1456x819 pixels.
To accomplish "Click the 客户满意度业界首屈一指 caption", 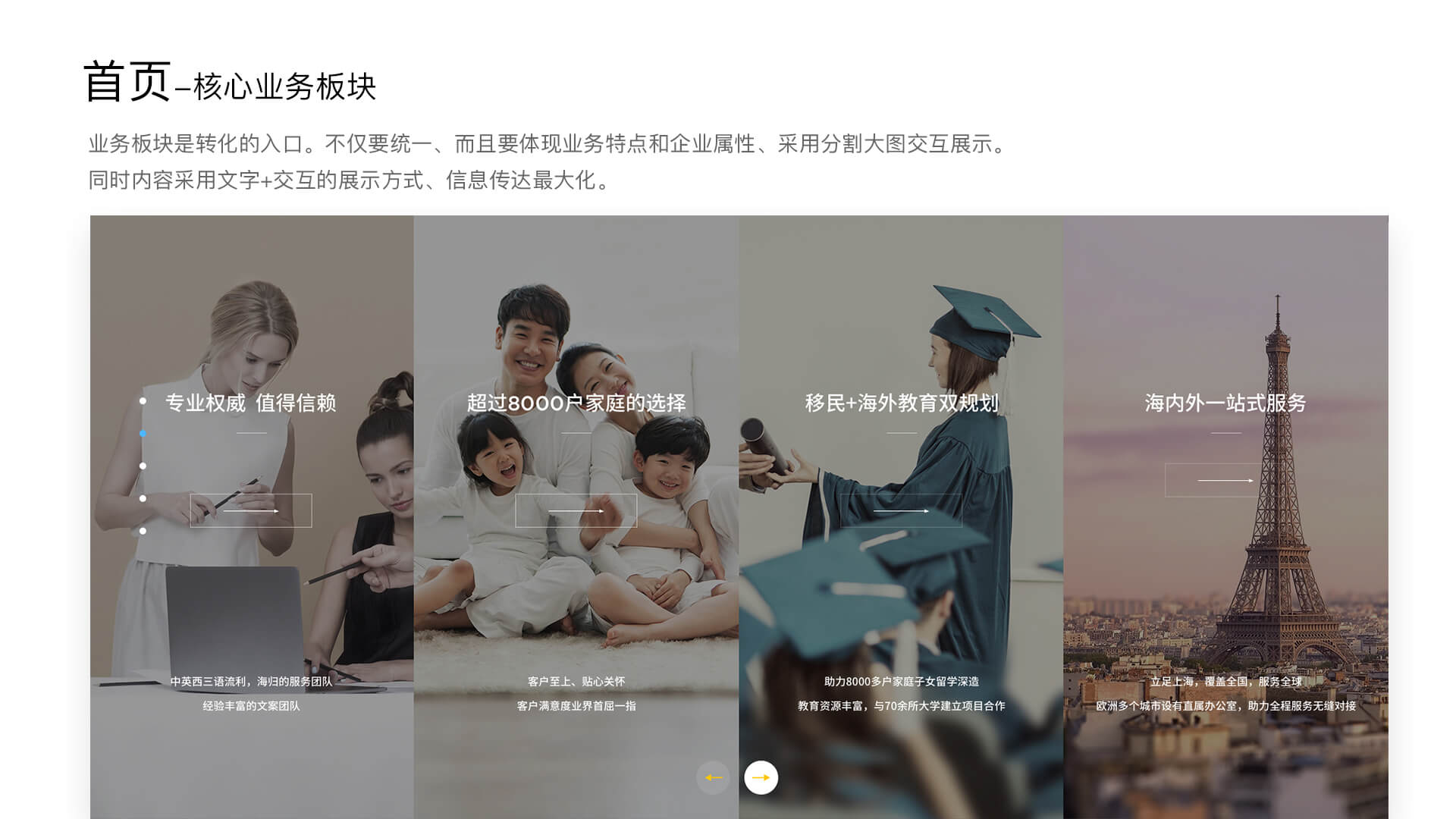I will click(576, 706).
